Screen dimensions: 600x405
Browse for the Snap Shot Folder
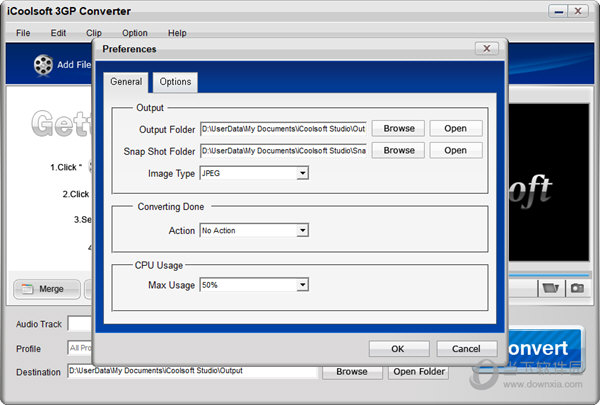pyautogui.click(x=398, y=150)
